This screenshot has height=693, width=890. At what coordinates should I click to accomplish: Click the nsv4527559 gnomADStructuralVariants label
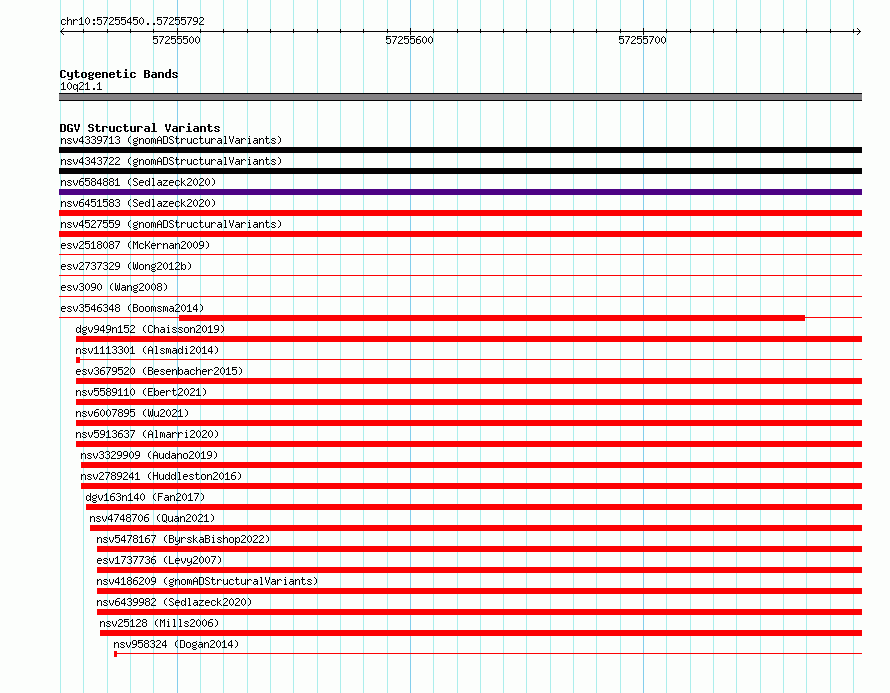click(x=171, y=224)
